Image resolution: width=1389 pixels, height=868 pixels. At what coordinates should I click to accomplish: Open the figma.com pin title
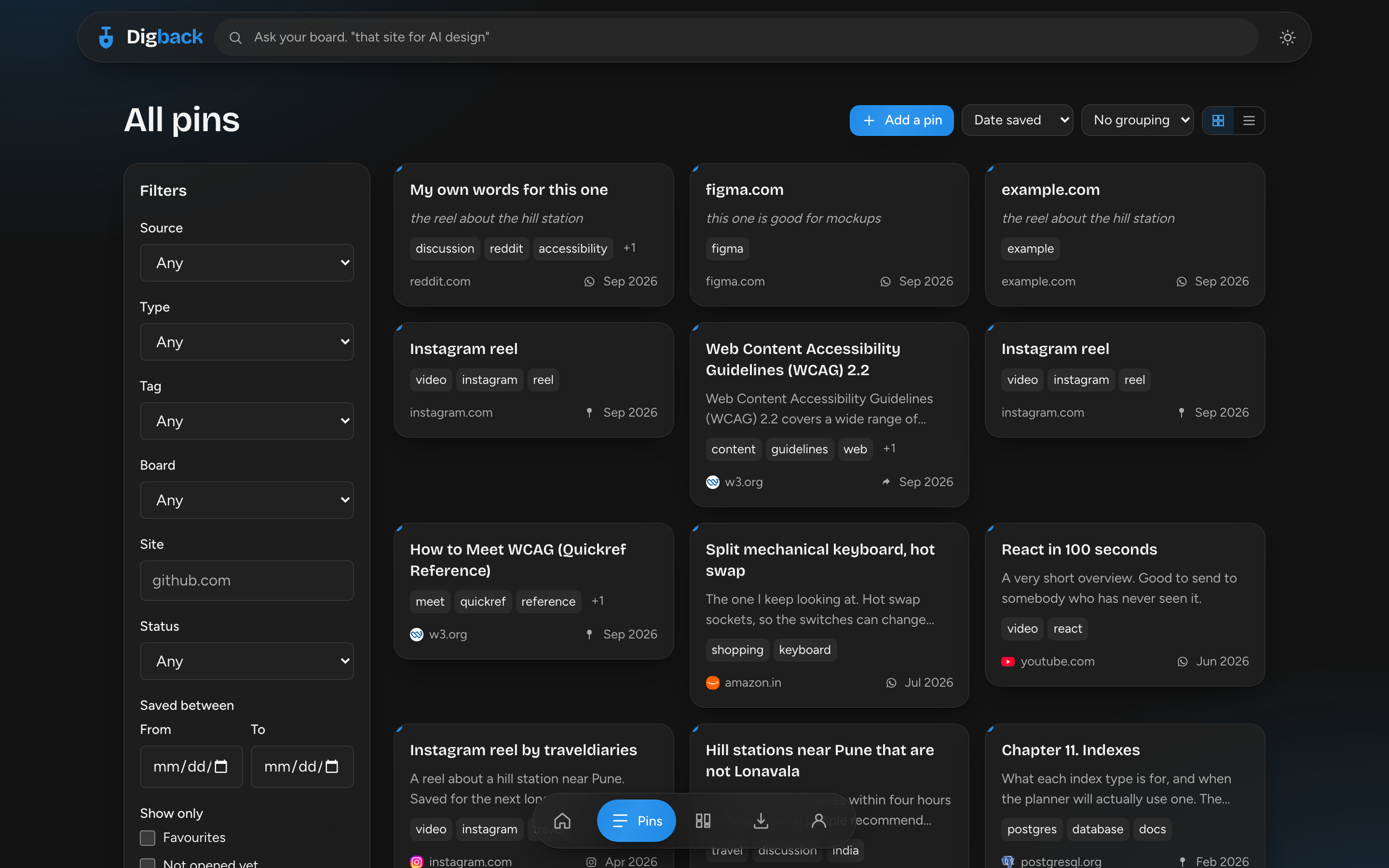(745, 190)
